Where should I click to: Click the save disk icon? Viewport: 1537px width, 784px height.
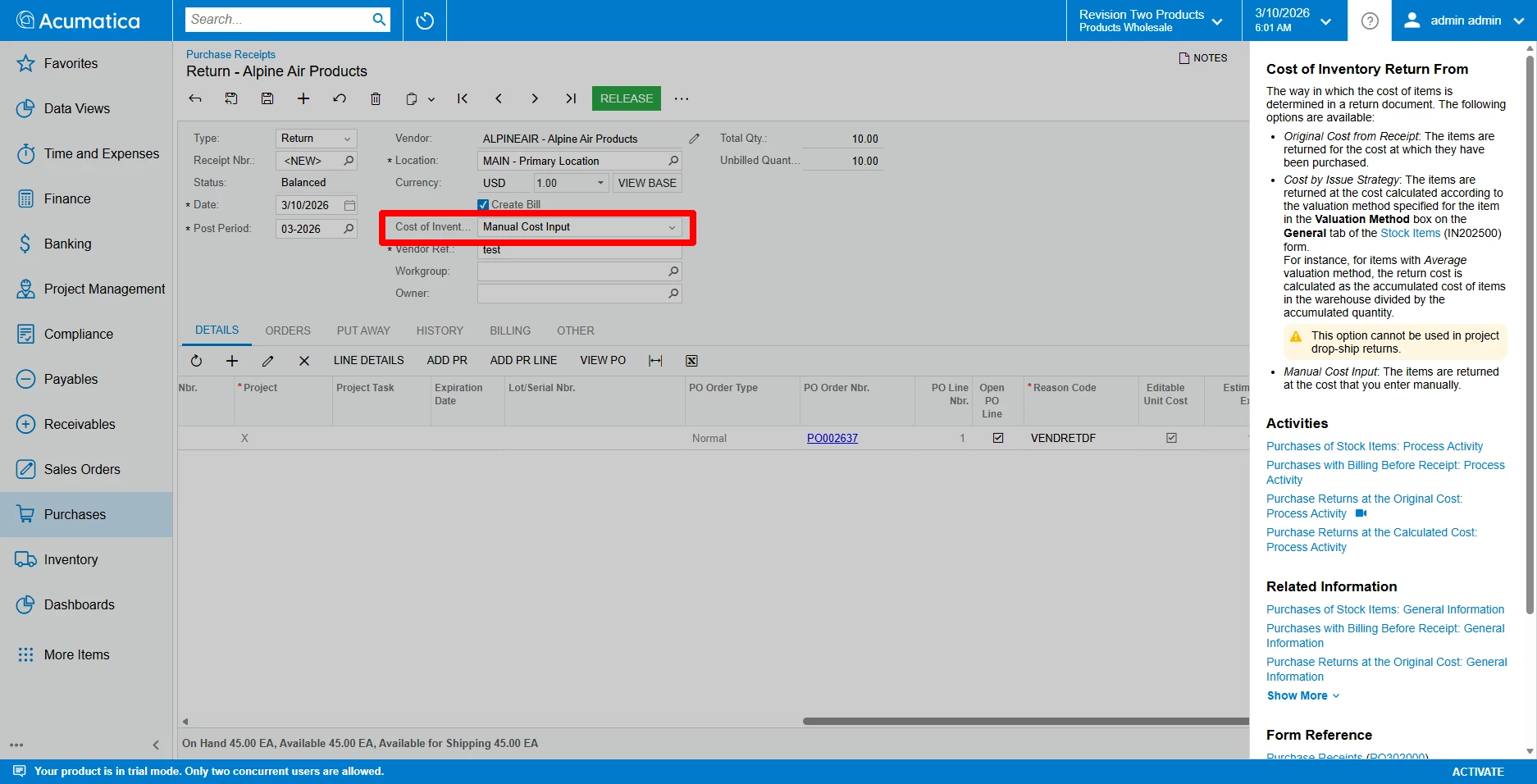pyautogui.click(x=267, y=98)
